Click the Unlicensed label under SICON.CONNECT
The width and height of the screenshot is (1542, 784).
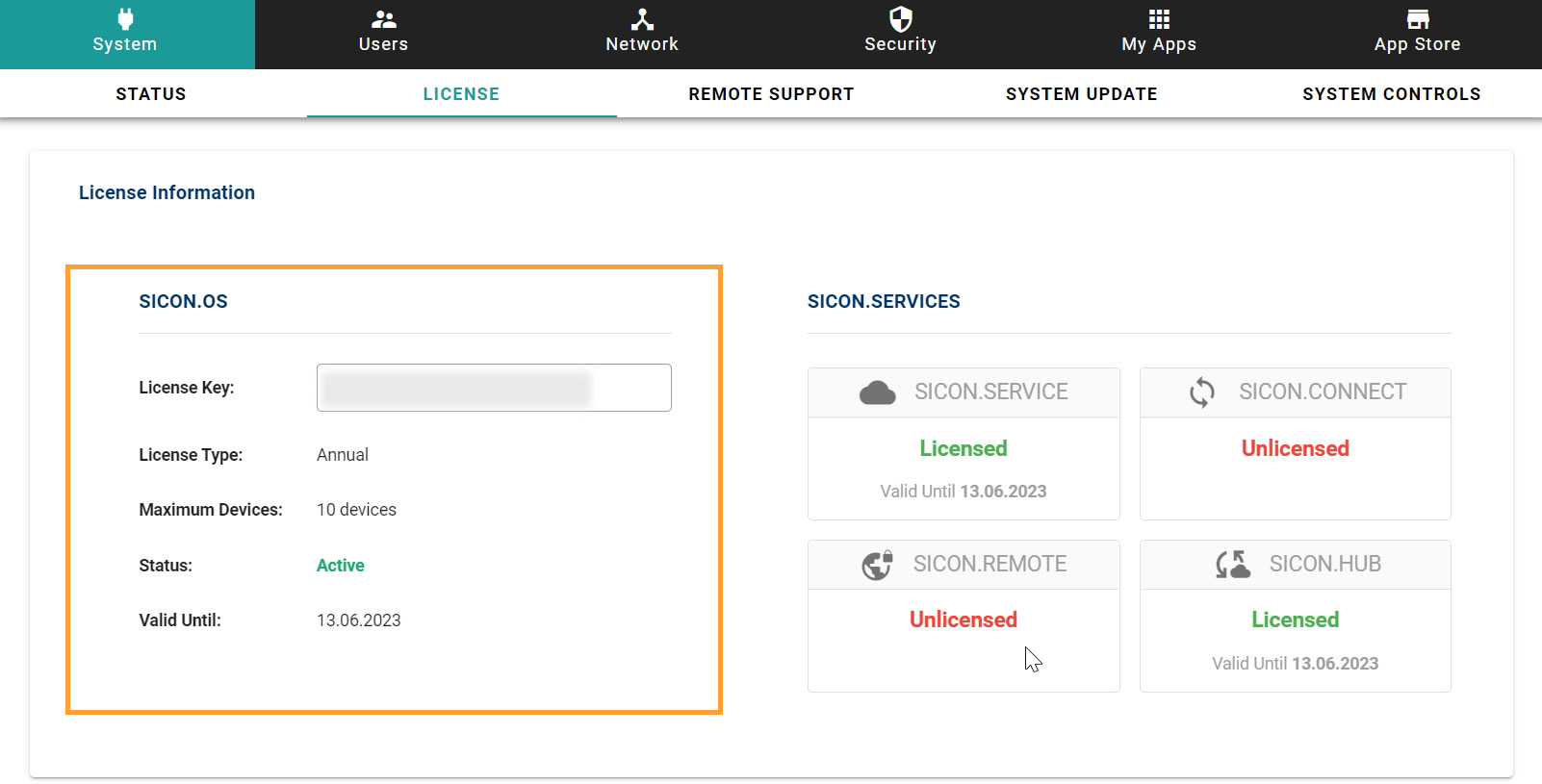[1295, 448]
